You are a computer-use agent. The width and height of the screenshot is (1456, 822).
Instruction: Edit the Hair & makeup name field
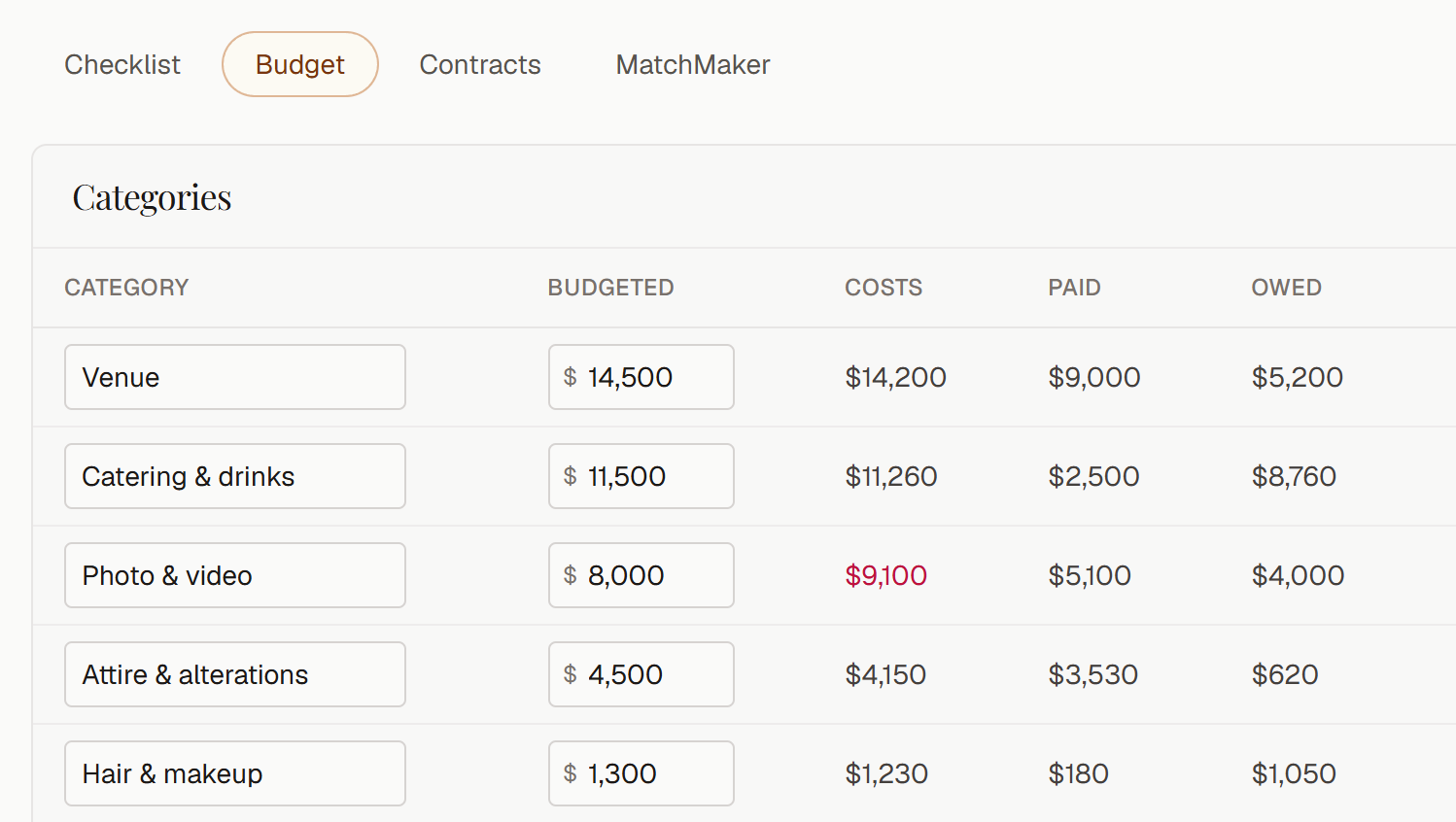(235, 773)
